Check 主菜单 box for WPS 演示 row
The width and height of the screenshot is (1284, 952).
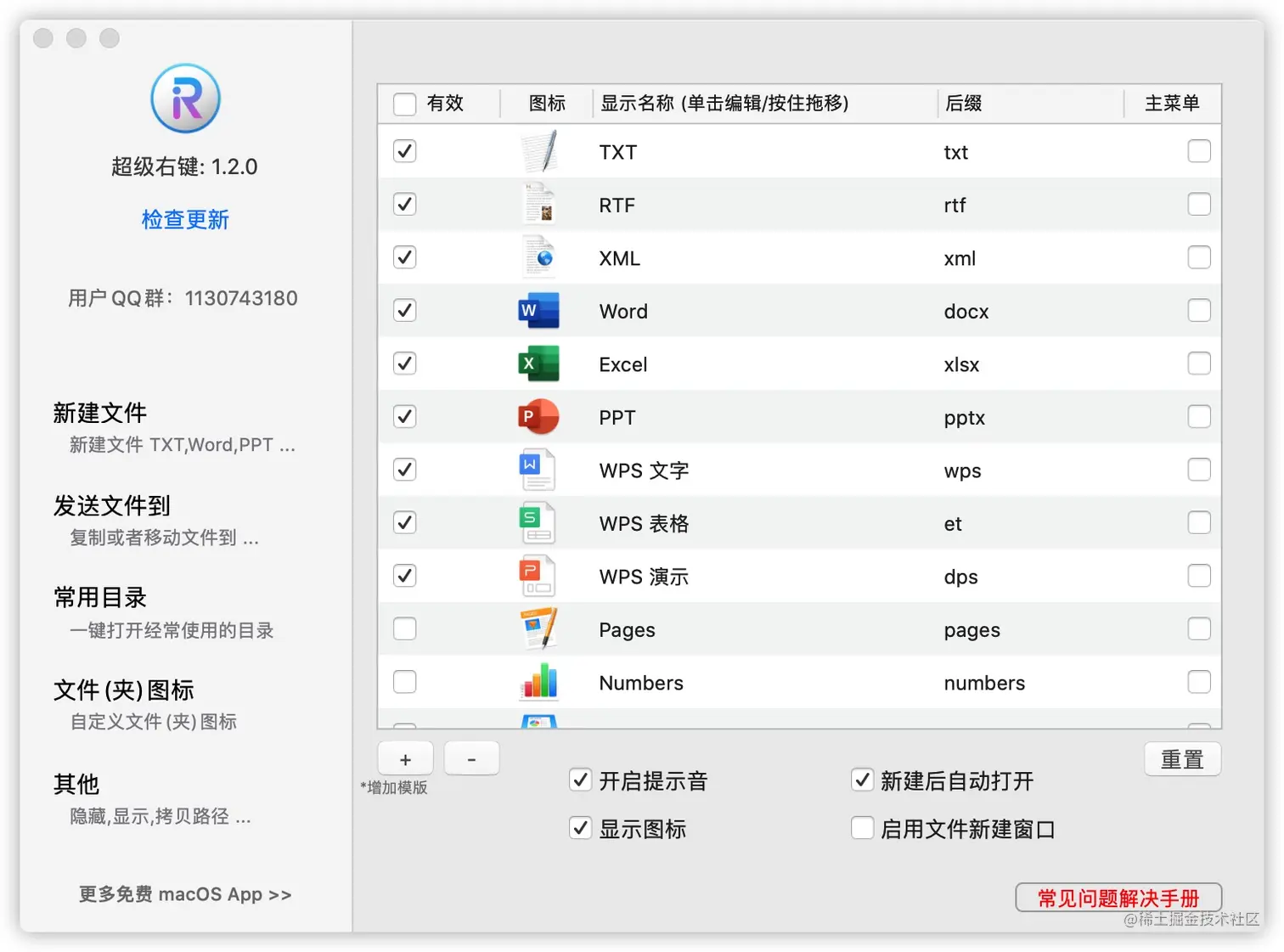(1199, 576)
